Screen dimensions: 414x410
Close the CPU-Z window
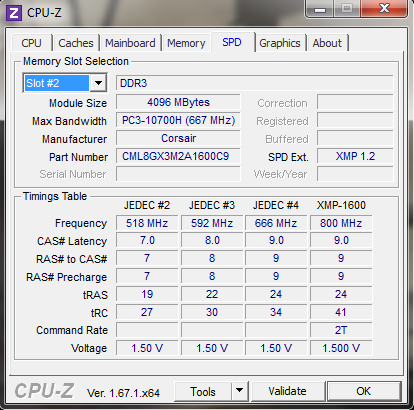click(384, 9)
